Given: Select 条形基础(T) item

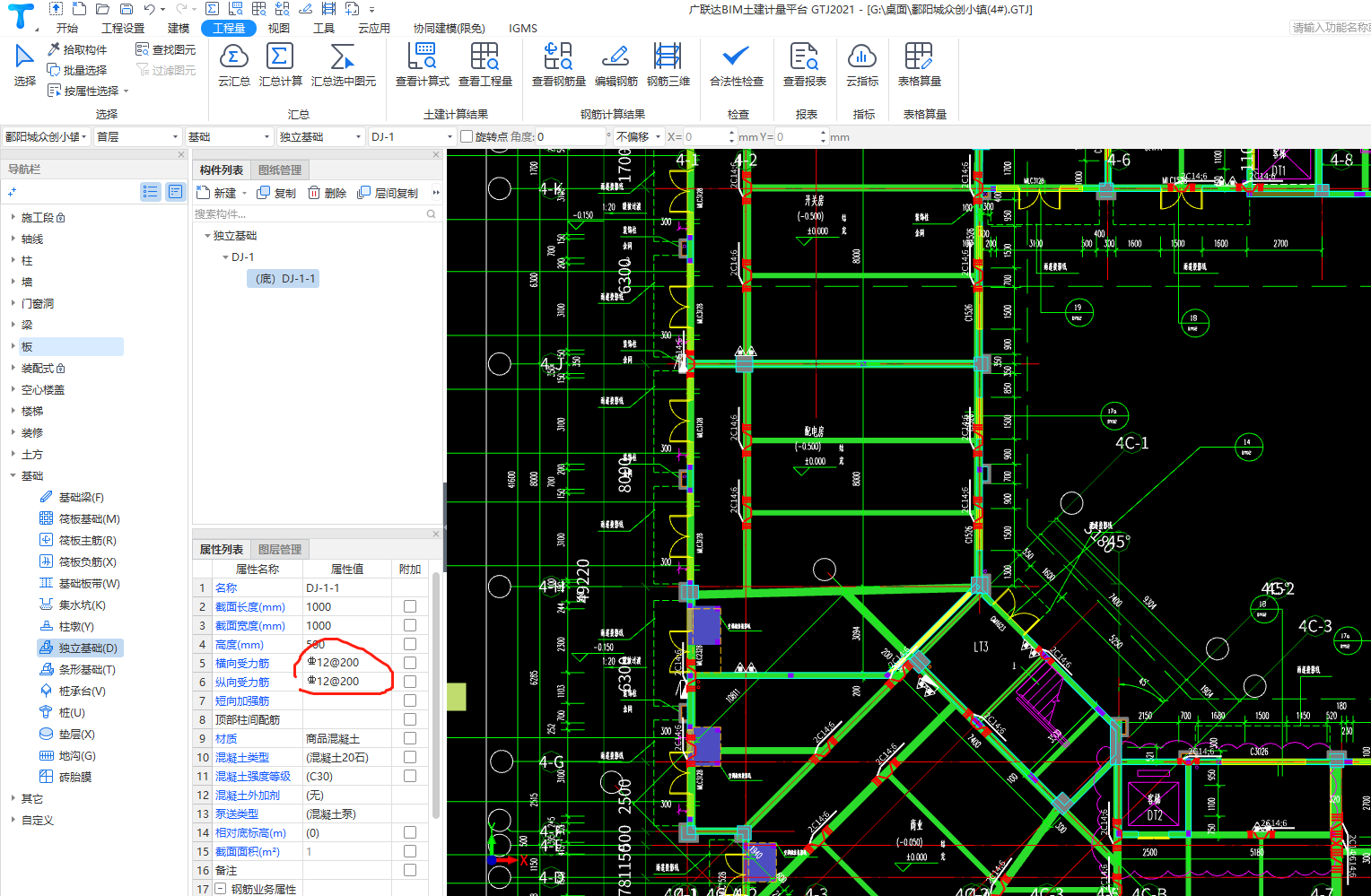Looking at the screenshot, I should click(x=77, y=669).
